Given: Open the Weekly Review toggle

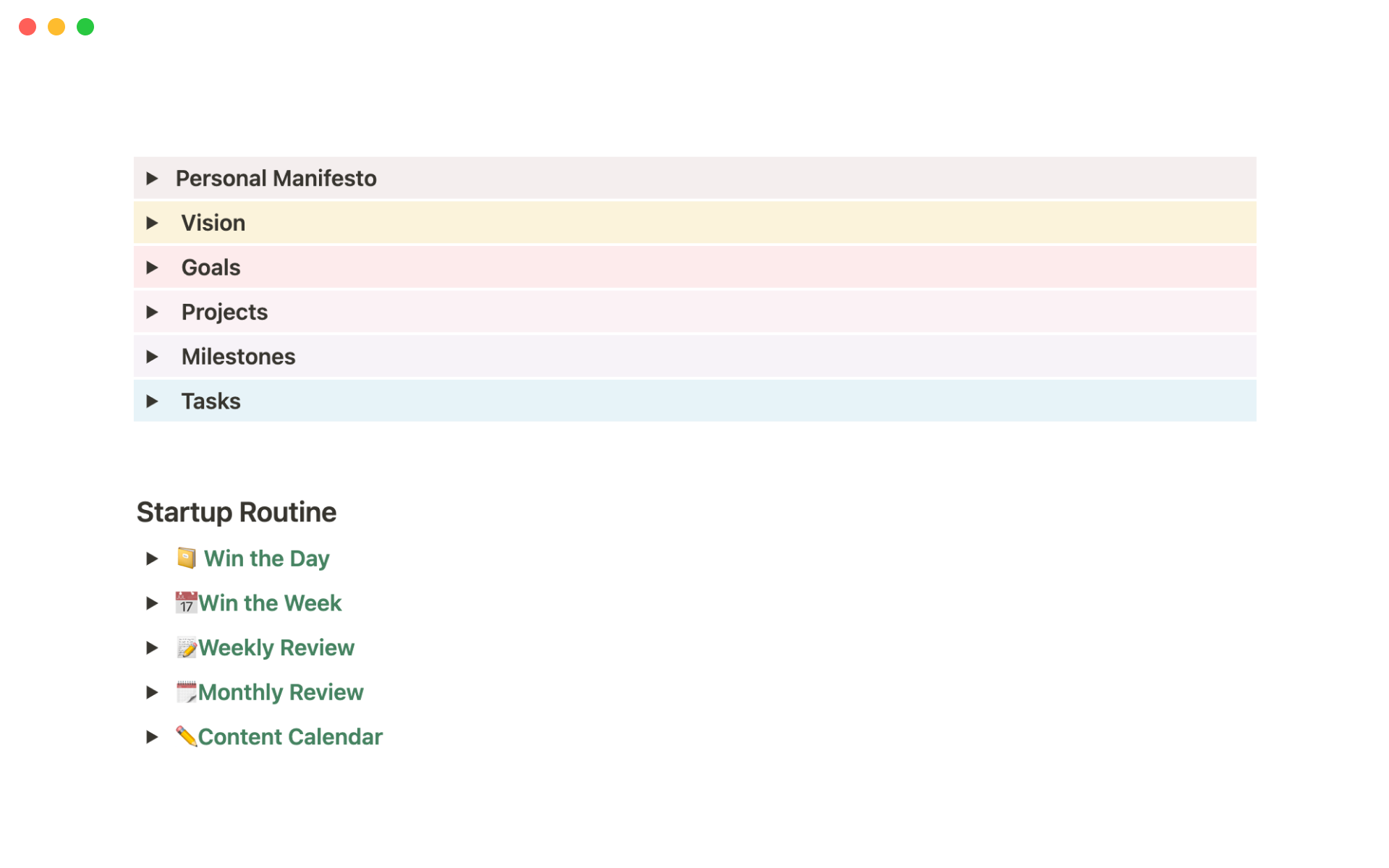Looking at the screenshot, I should click(x=152, y=647).
